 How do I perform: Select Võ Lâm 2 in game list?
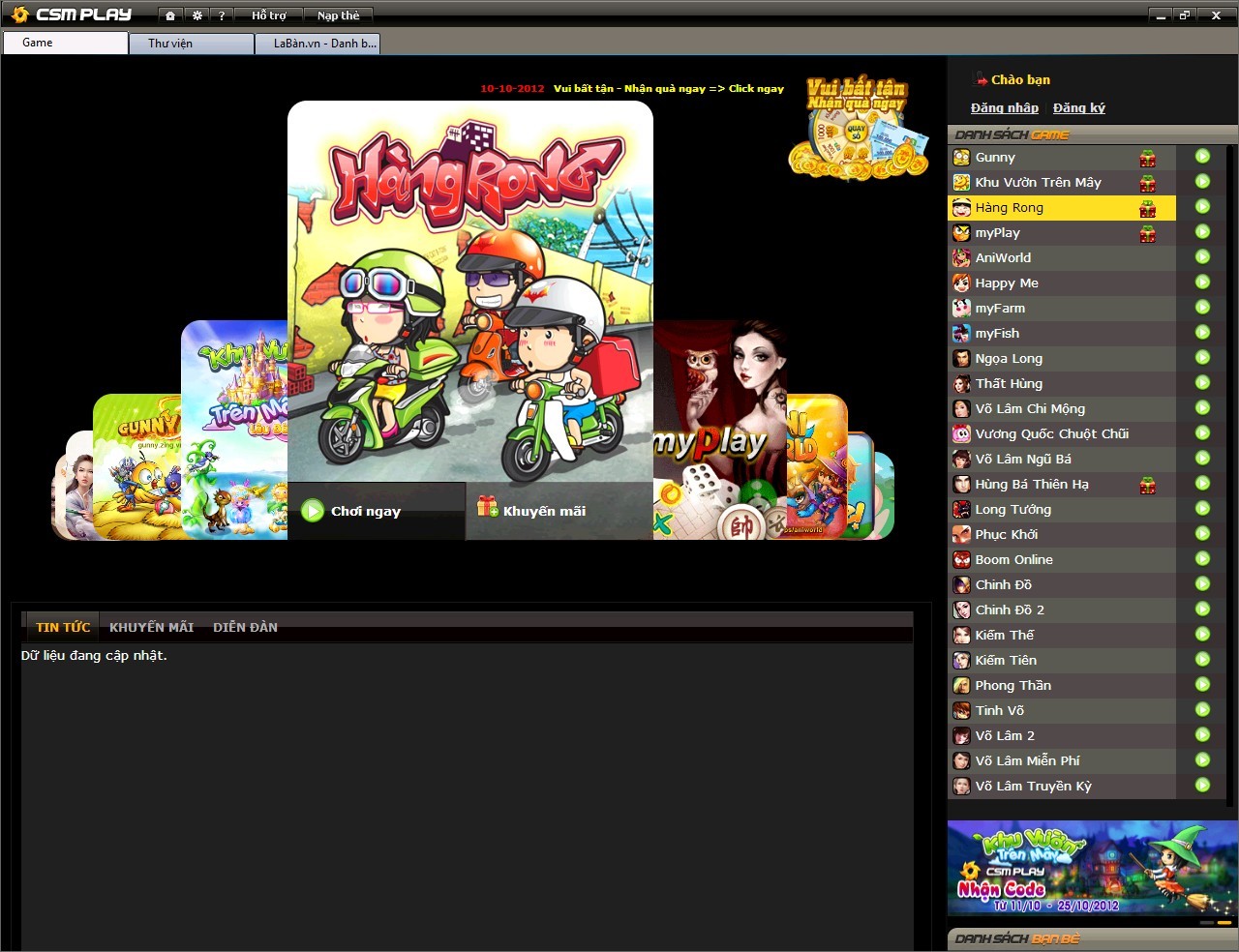click(1062, 735)
